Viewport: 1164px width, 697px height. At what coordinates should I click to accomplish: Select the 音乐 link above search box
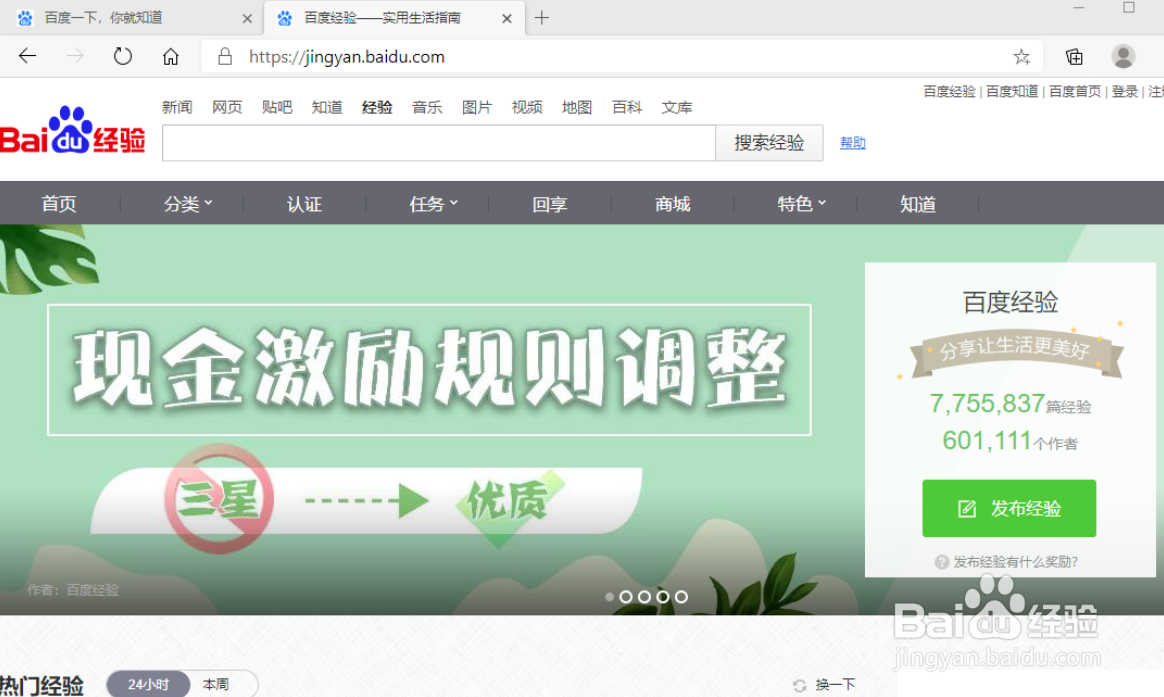[x=427, y=108]
